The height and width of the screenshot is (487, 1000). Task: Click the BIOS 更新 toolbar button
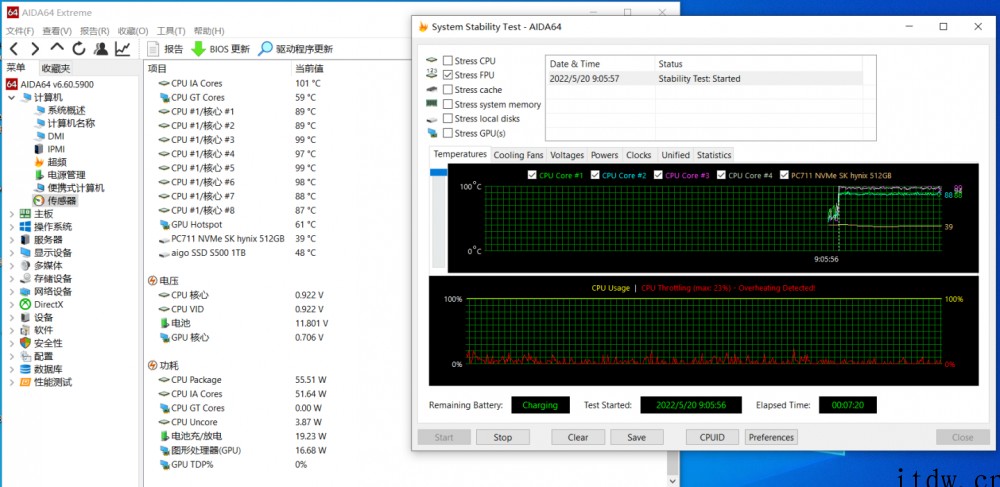tap(221, 49)
